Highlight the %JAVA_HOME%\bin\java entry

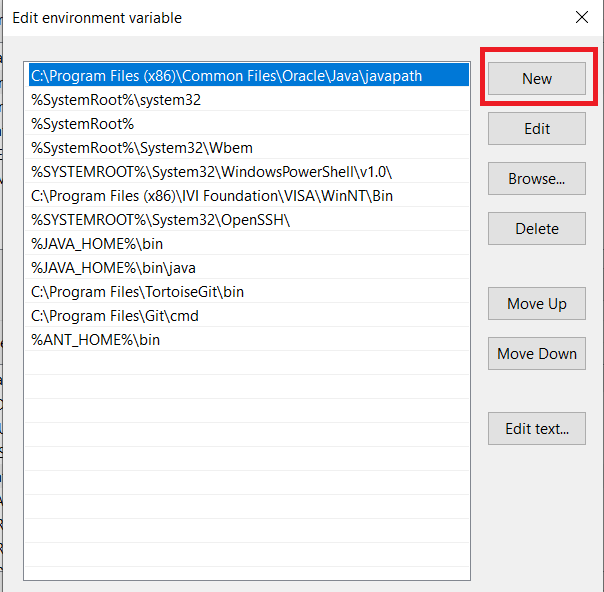click(248, 268)
